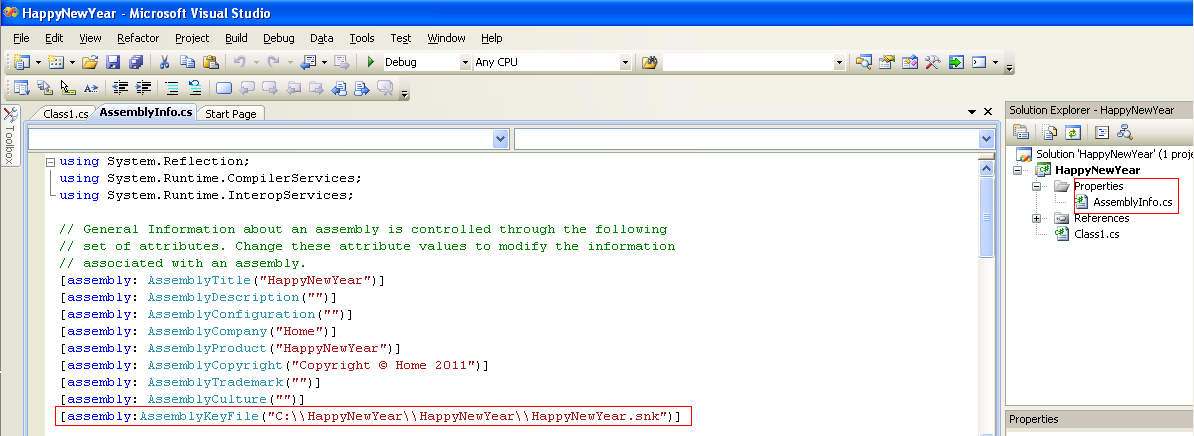This screenshot has height=436, width=1194.
Task: Switch to the Class1.cs tab
Action: 65,113
